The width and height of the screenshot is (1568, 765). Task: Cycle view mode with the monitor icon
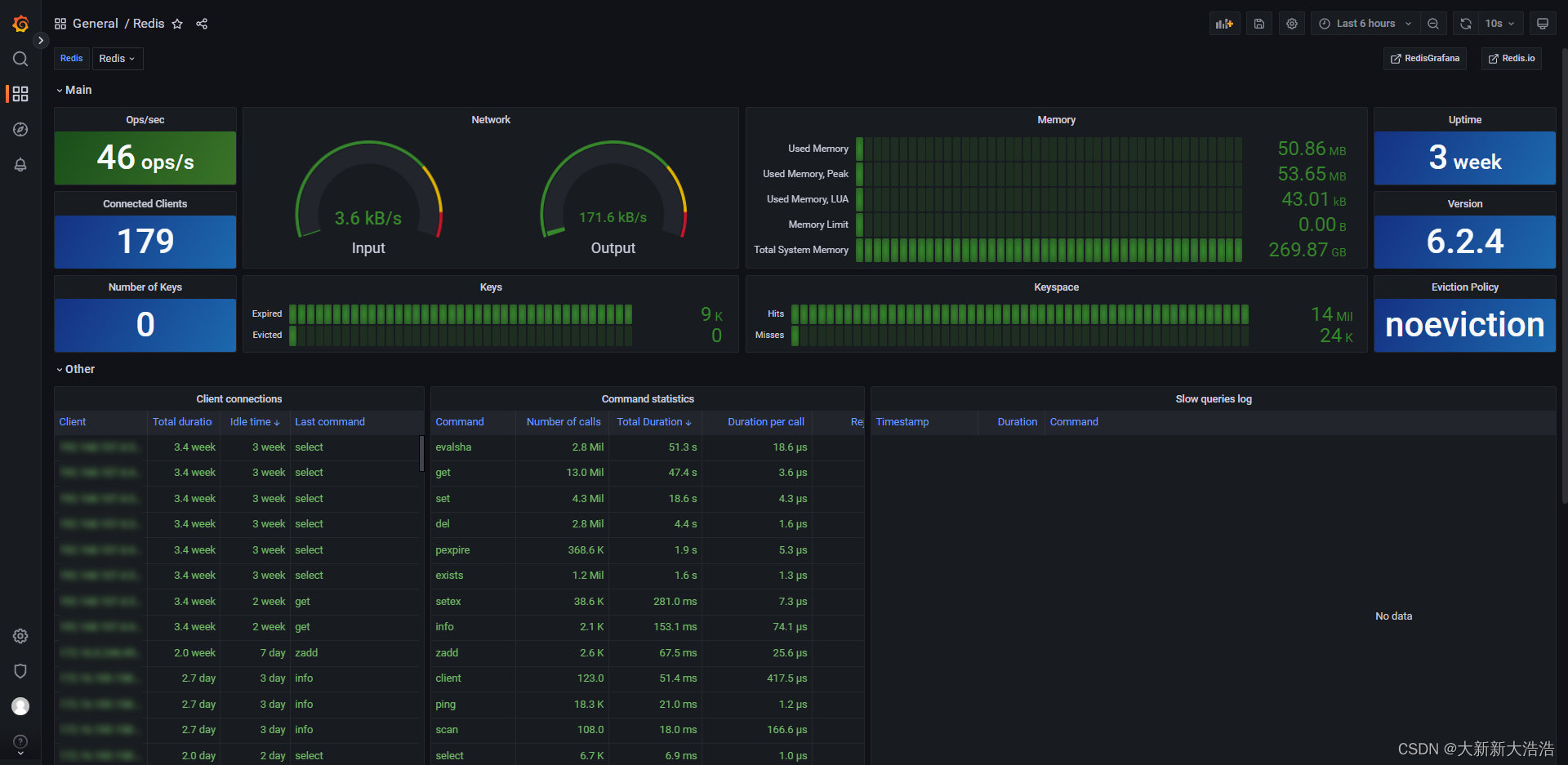point(1543,24)
